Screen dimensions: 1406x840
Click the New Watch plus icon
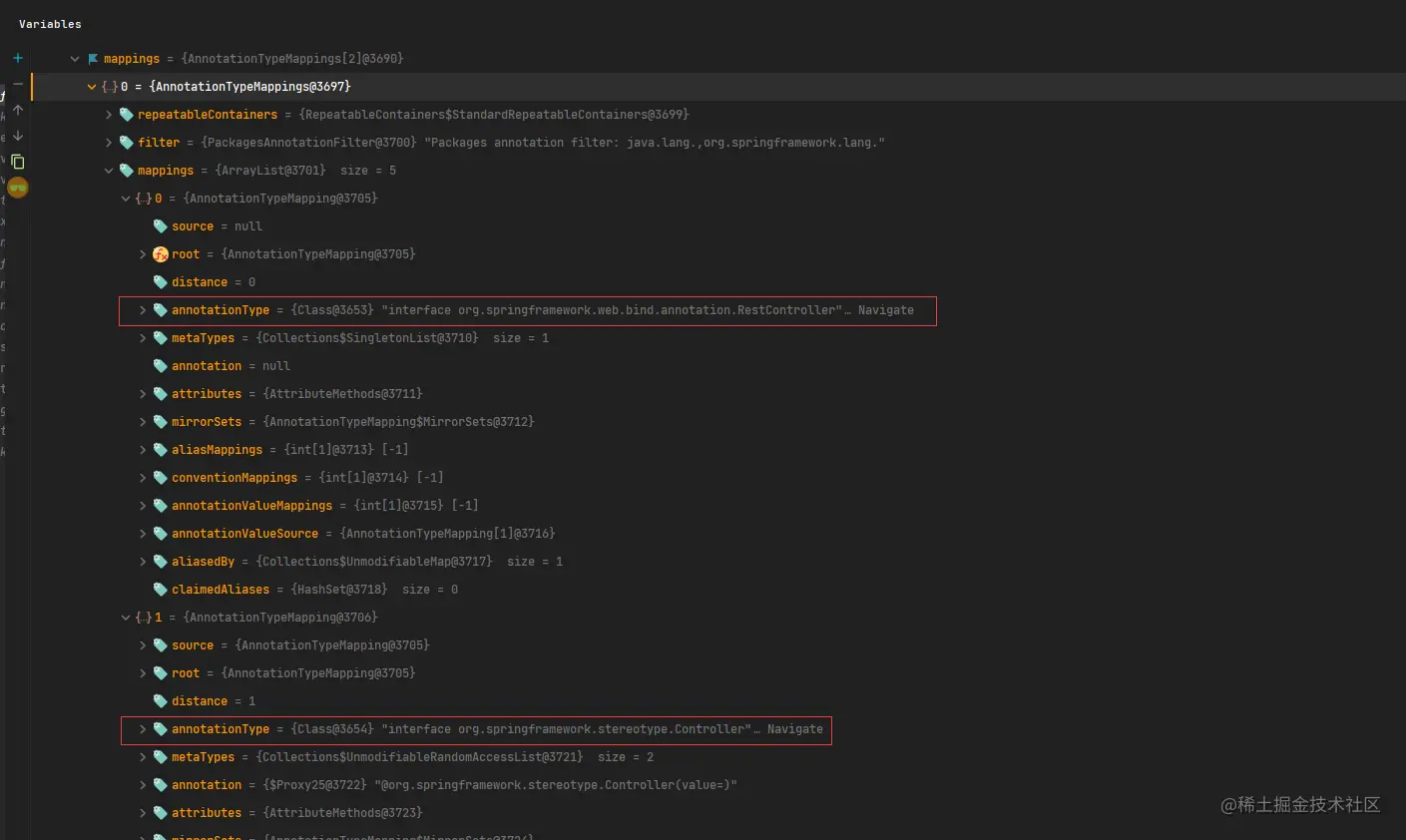coord(18,58)
